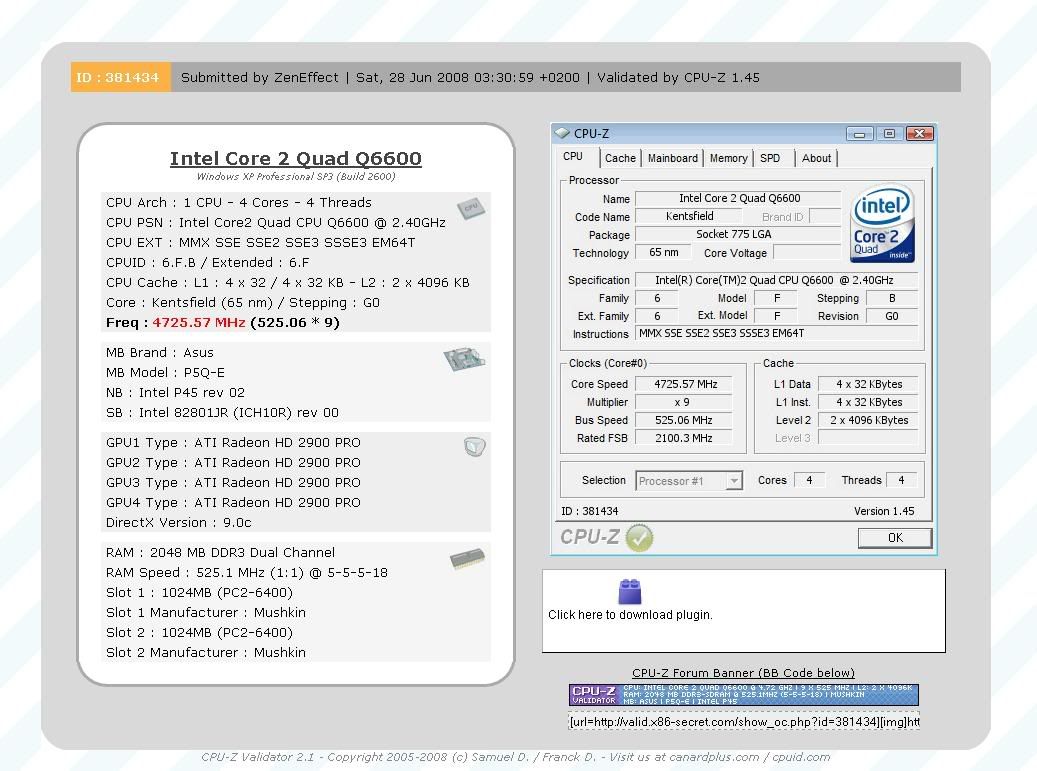Click the 'CPU PSN' line text
Image resolution: width=1037 pixels, height=771 pixels.
point(276,223)
